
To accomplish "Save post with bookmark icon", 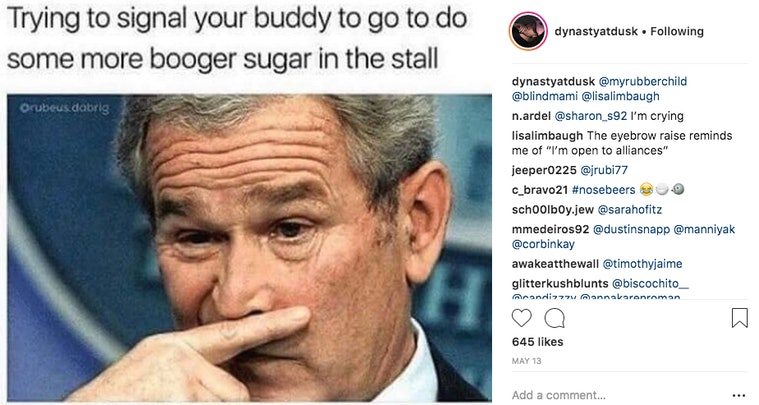I will (x=739, y=318).
